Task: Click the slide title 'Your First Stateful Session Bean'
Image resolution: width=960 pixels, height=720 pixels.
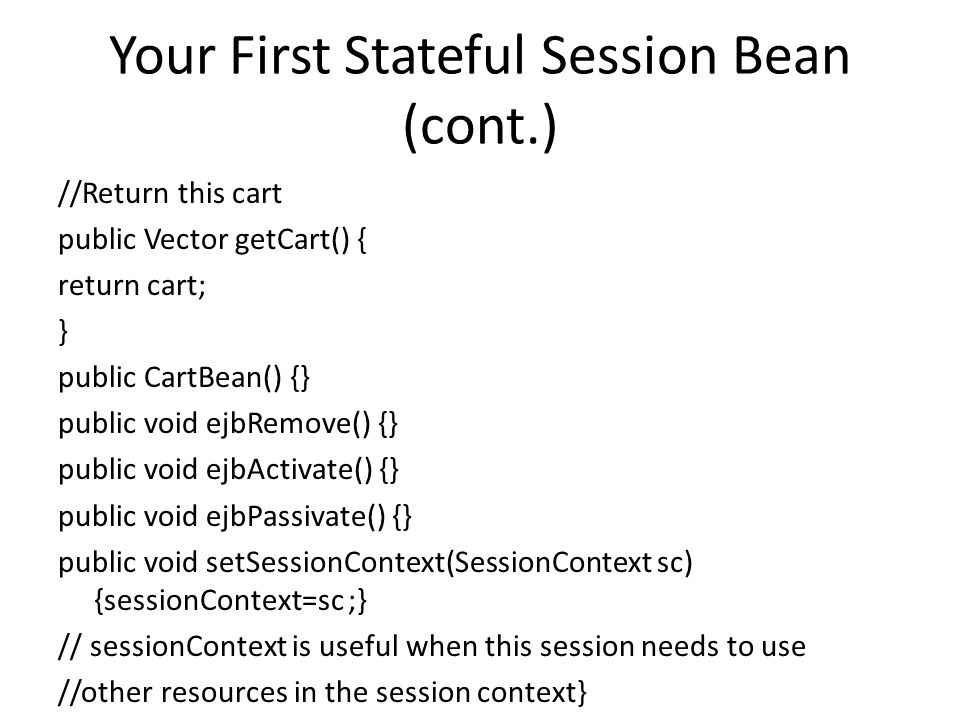Action: point(479,56)
